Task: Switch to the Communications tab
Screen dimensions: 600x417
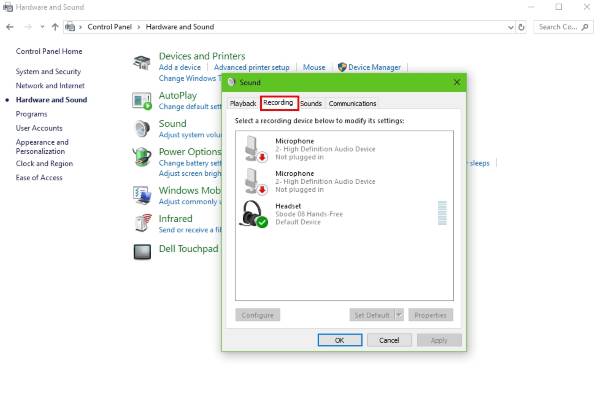Action: point(352,103)
